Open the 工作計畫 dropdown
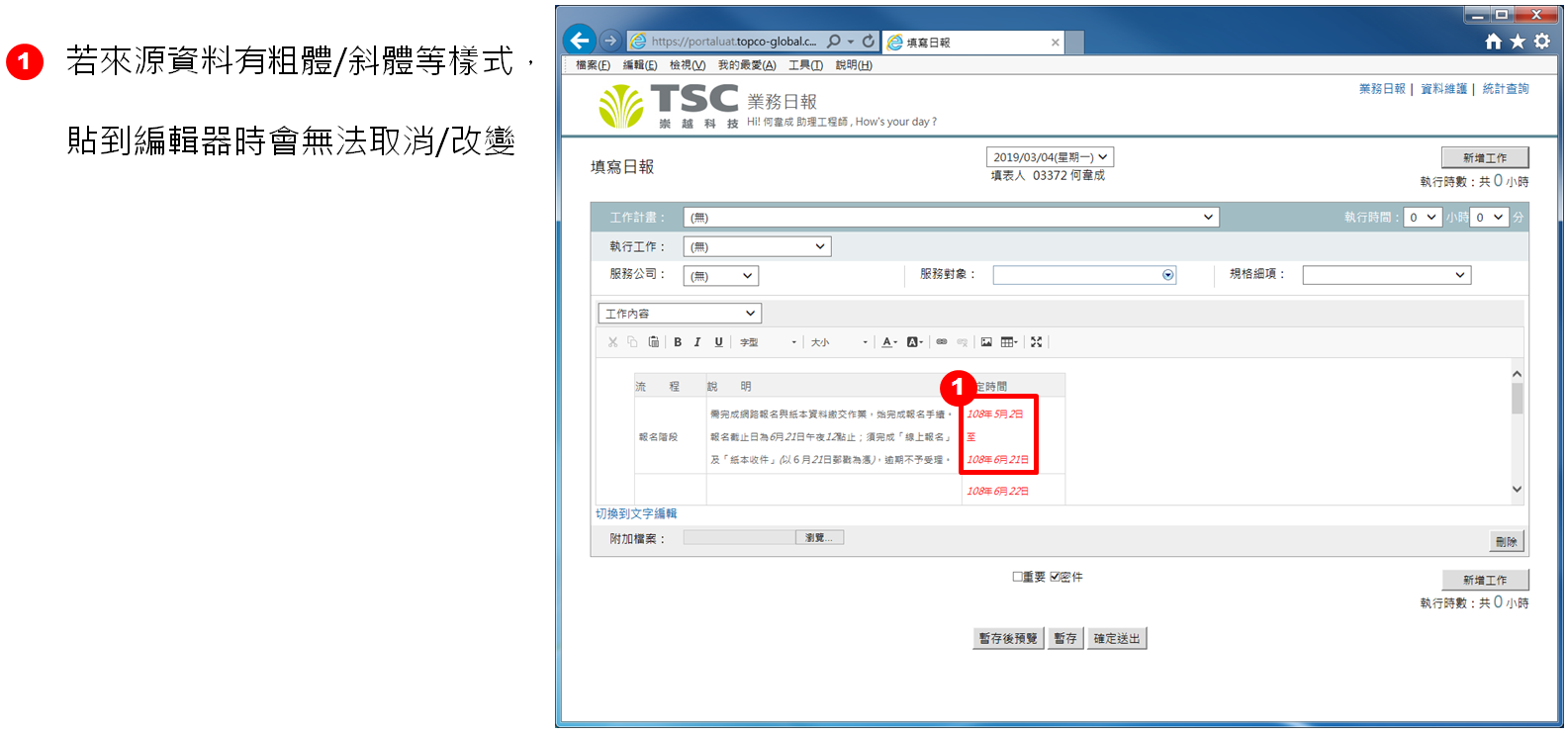The width and height of the screenshot is (1568, 735). [x=950, y=218]
